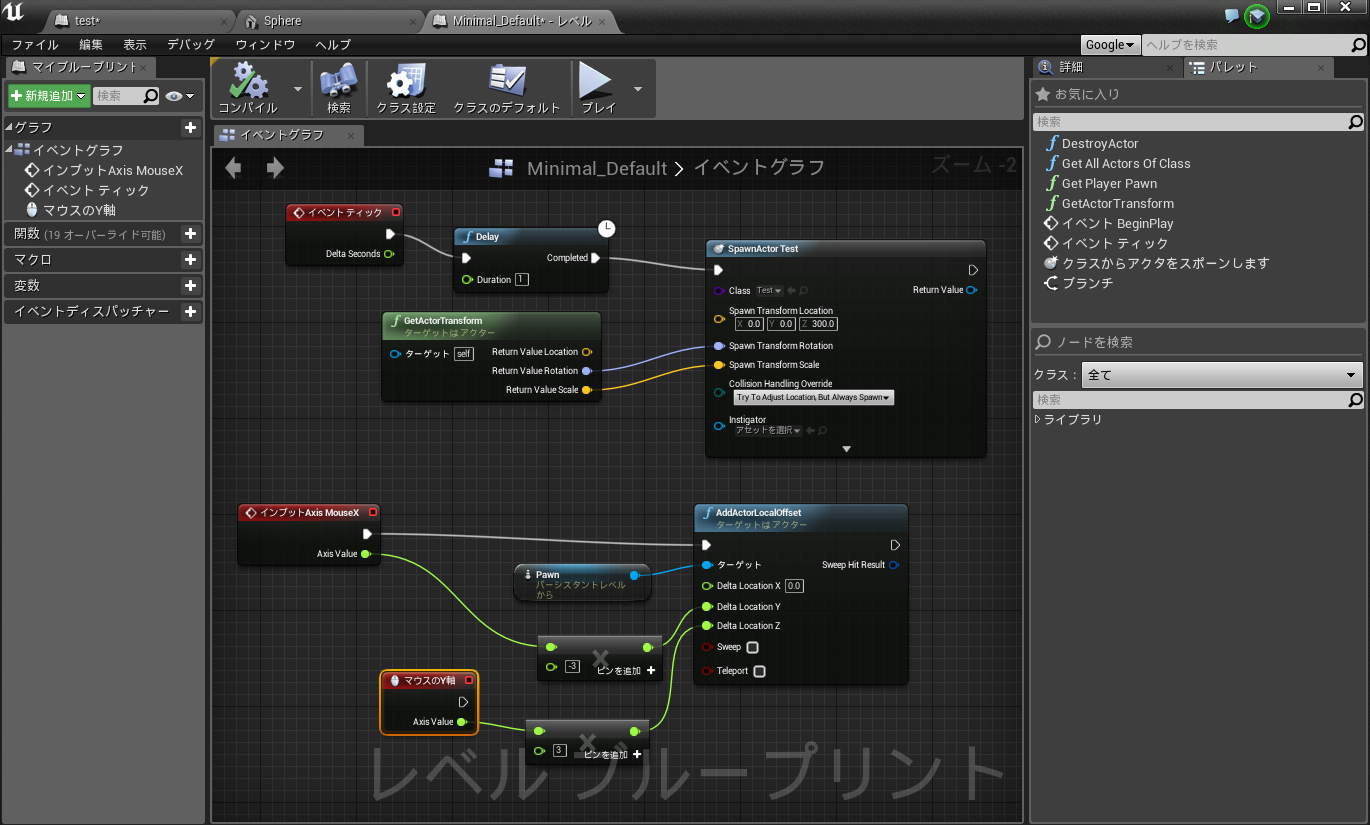Open the ファイル menu

(35, 45)
